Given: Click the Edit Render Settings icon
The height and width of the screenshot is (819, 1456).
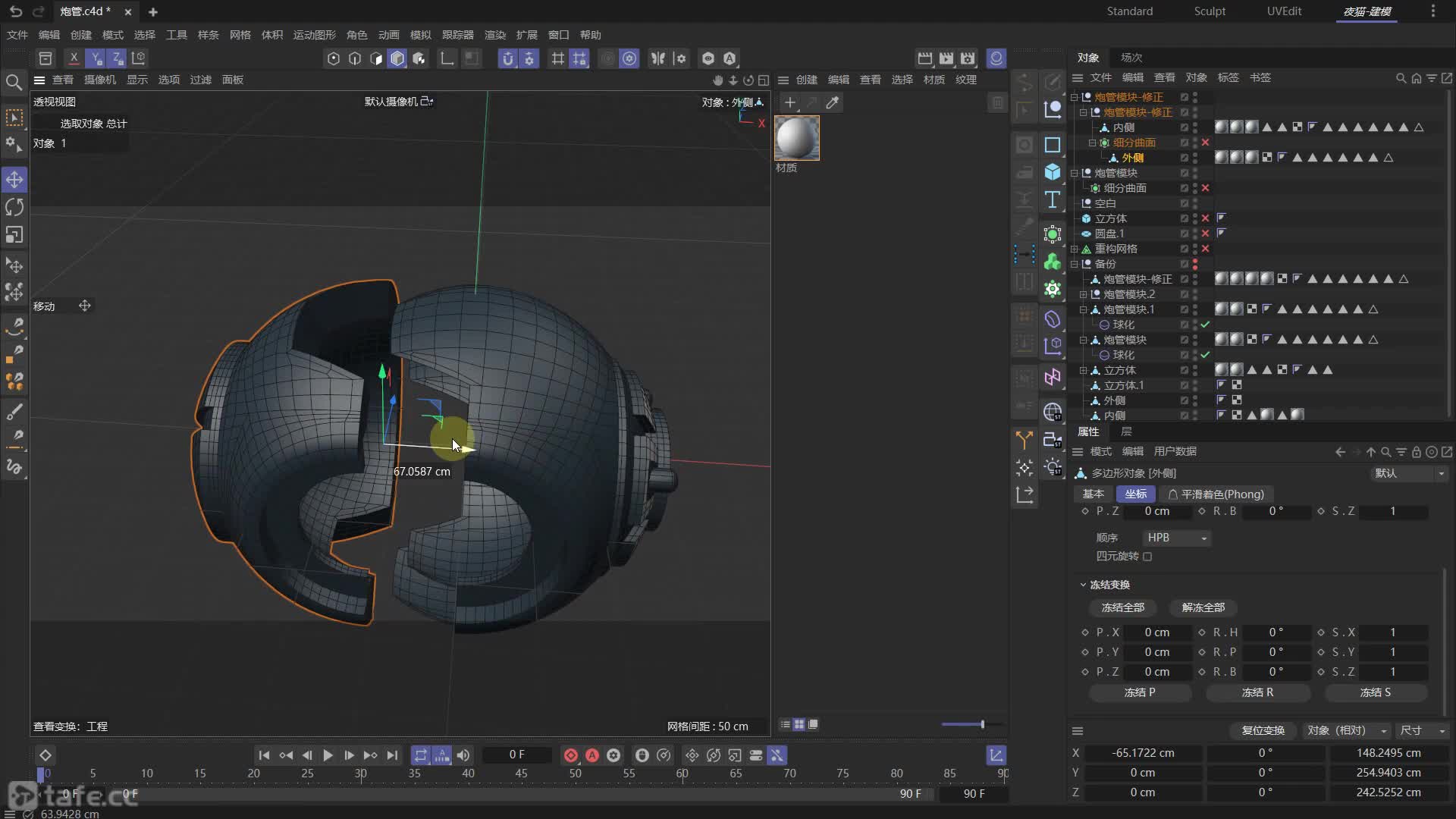Looking at the screenshot, I should [968, 58].
